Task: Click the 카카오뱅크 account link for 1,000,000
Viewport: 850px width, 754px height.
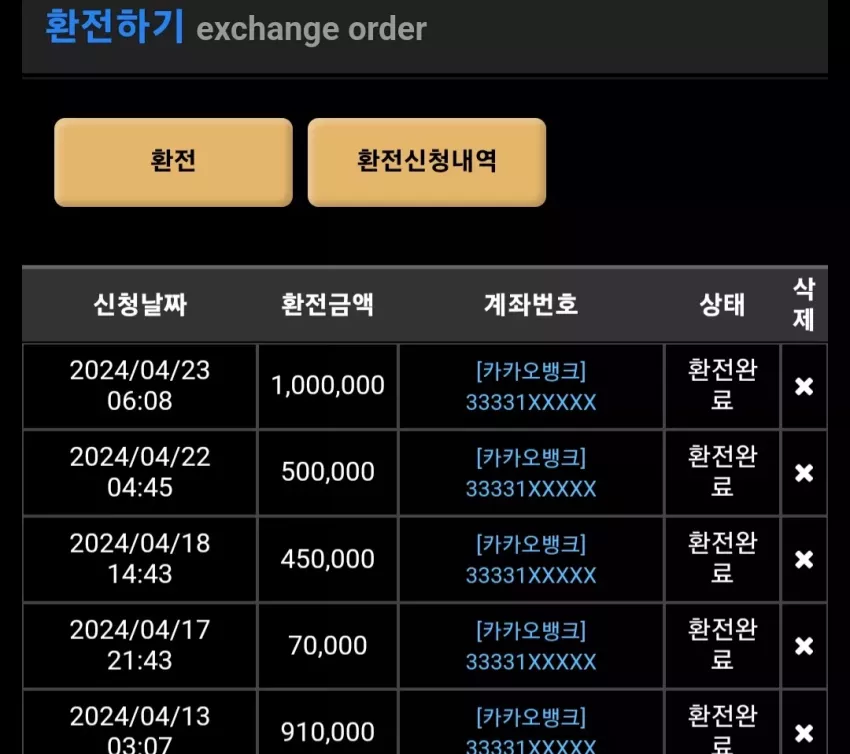Action: pos(531,386)
